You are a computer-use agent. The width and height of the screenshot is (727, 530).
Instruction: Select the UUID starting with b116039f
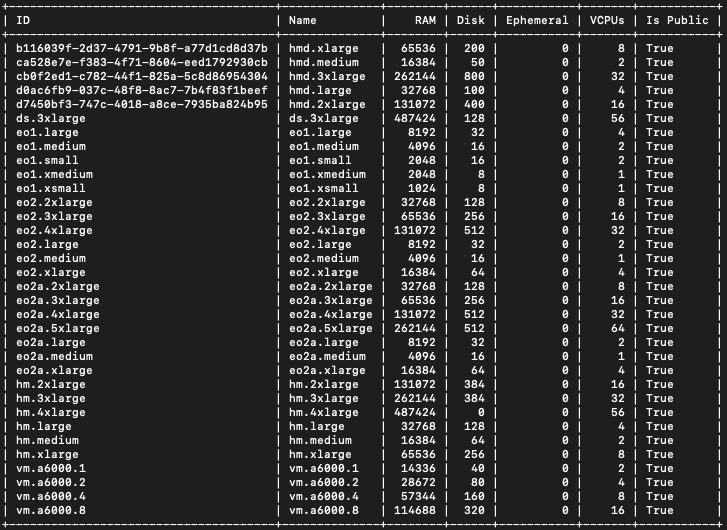click(x=142, y=48)
